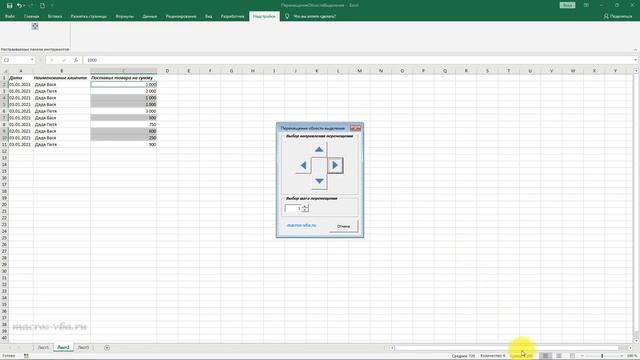Open the macros-vba.ru link in dialog
This screenshot has height=360, width=640.
coord(301,225)
